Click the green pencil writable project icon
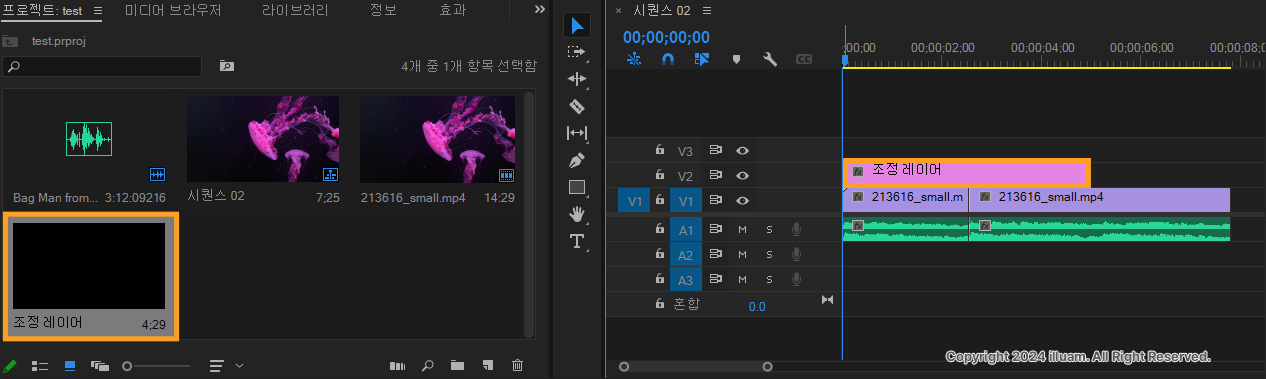Viewport: 1266px width, 379px height. pyautogui.click(x=10, y=366)
